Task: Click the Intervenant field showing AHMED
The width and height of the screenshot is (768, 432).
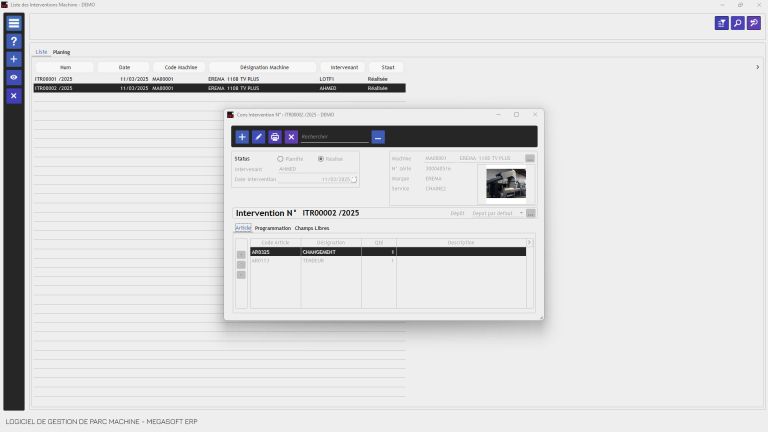Action: pos(316,169)
